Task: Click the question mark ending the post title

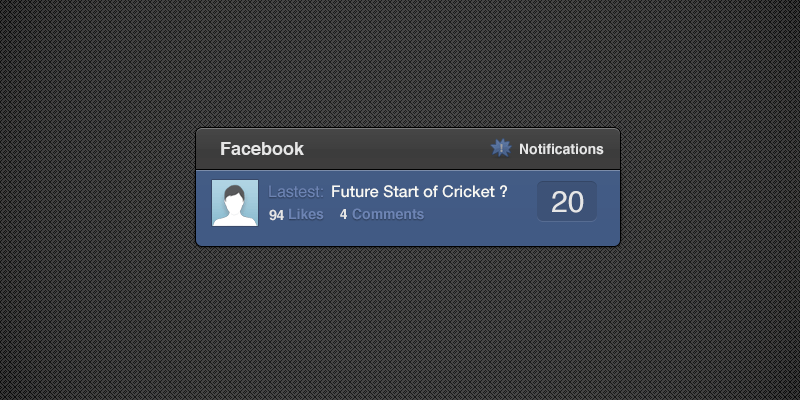Action: [x=502, y=192]
